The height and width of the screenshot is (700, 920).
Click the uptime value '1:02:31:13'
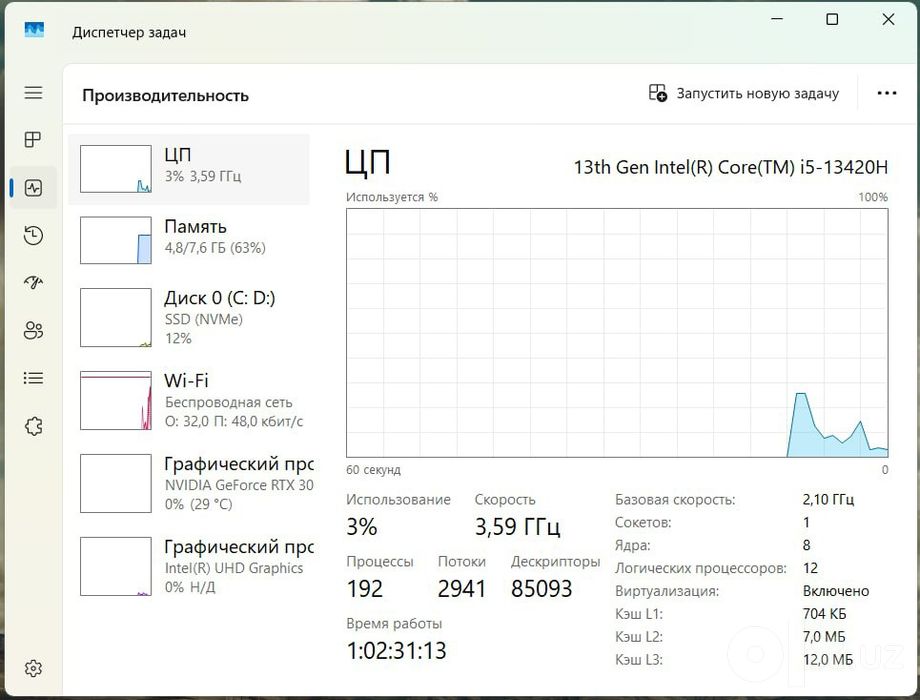[x=397, y=650]
